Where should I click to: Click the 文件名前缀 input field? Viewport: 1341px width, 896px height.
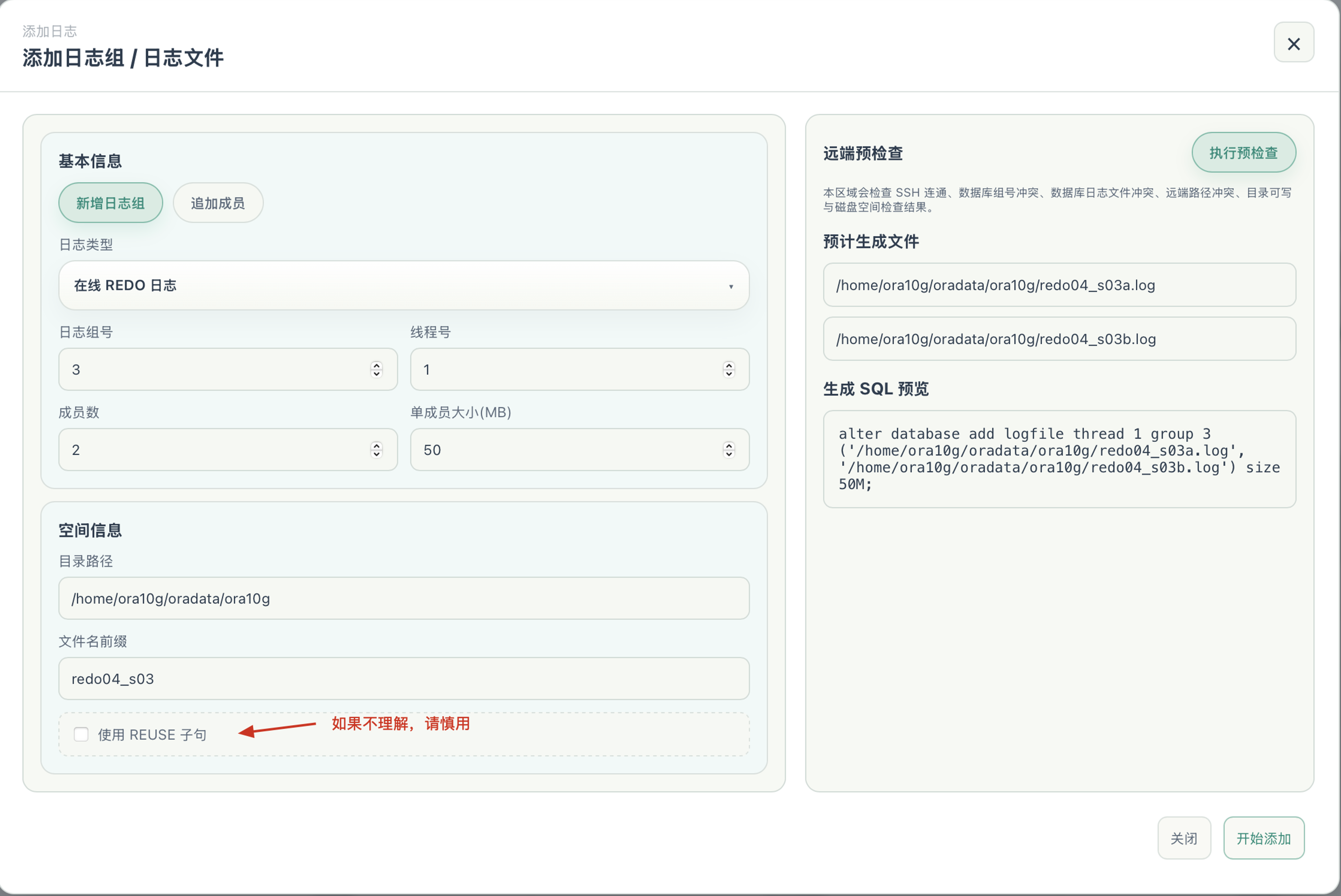[x=404, y=678]
